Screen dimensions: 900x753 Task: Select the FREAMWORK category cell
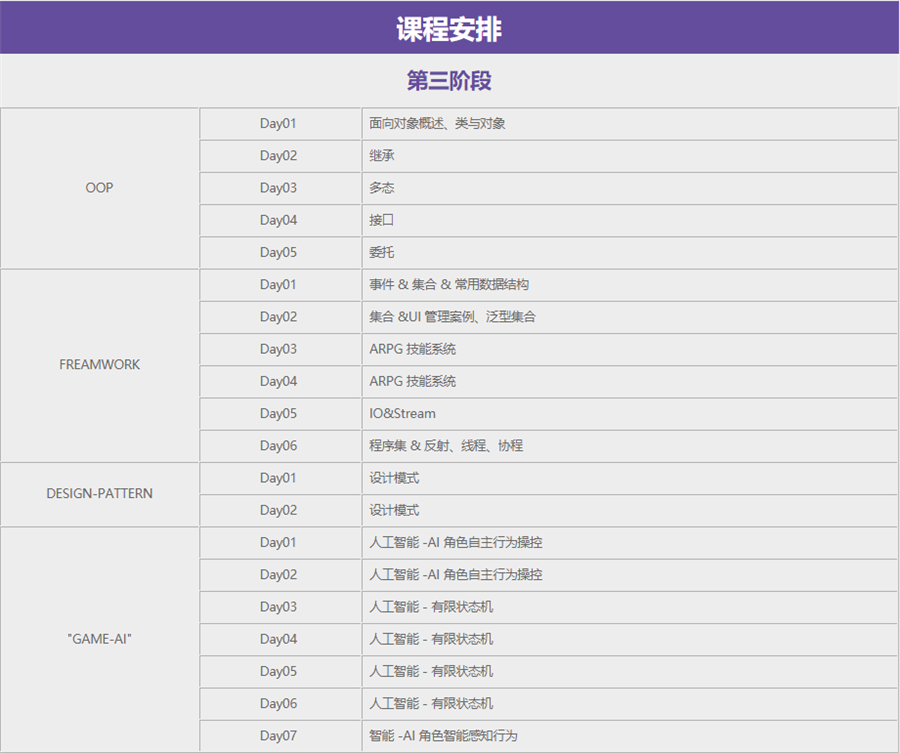(x=99, y=365)
